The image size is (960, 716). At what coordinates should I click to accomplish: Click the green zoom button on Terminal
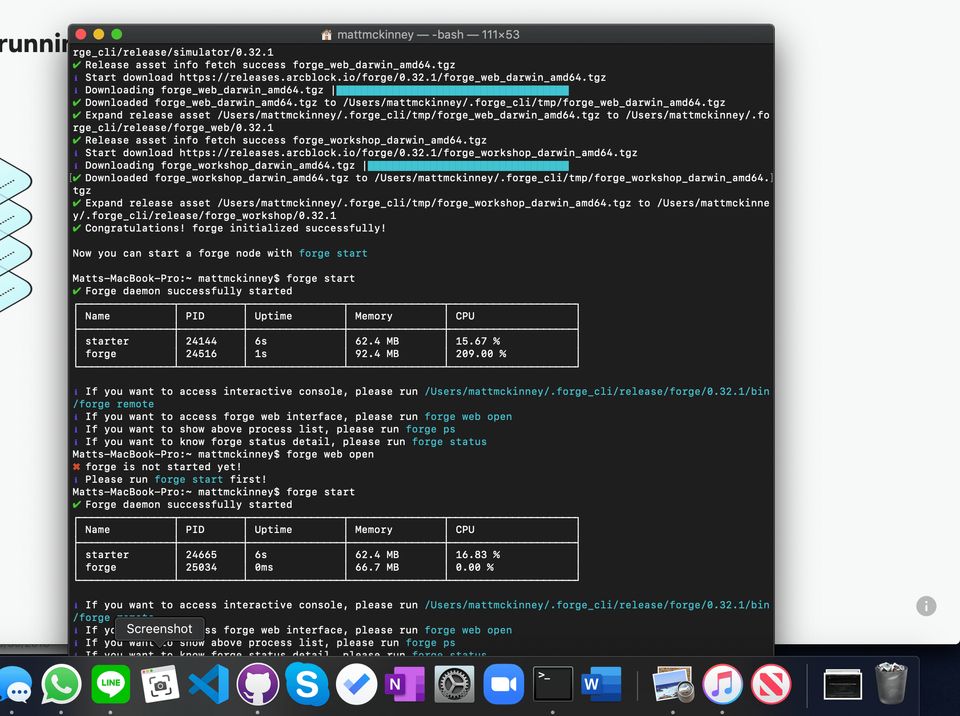tap(117, 35)
